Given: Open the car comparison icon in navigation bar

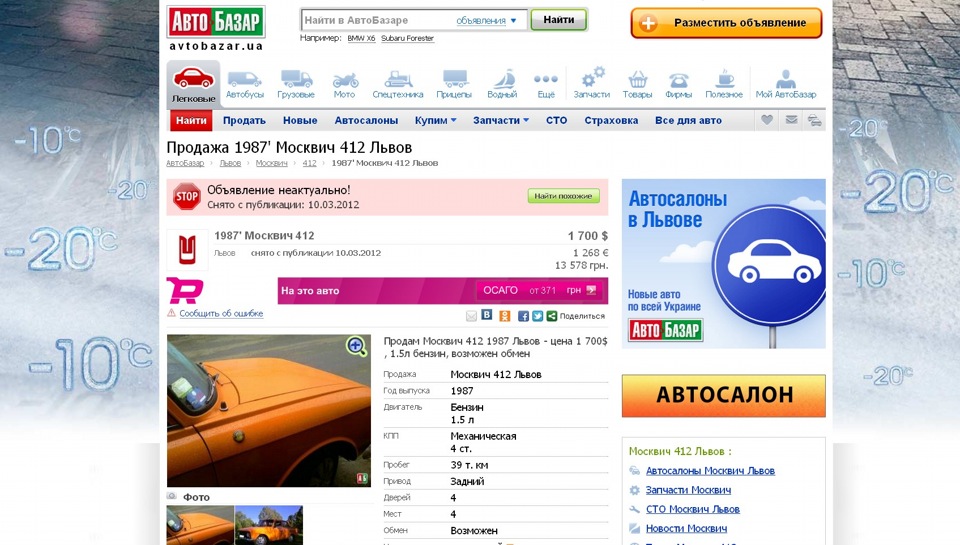Looking at the screenshot, I should pos(814,120).
